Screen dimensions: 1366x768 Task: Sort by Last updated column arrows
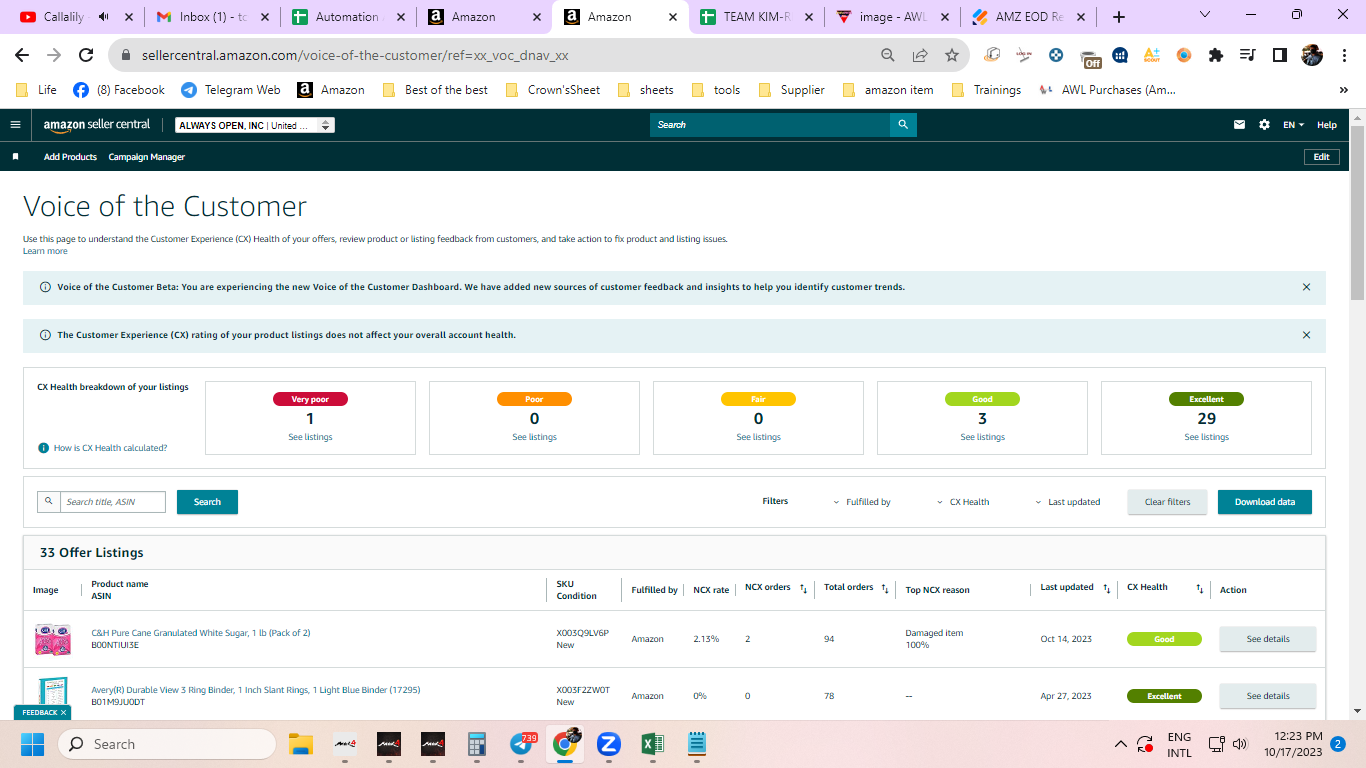[x=1106, y=589]
